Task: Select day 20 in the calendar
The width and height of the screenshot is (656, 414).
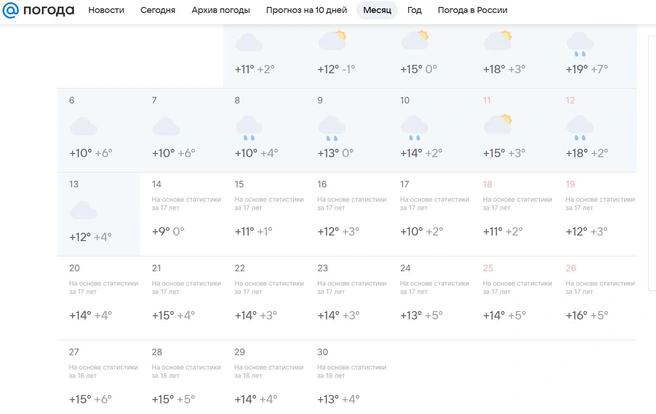Action: pyautogui.click(x=99, y=298)
